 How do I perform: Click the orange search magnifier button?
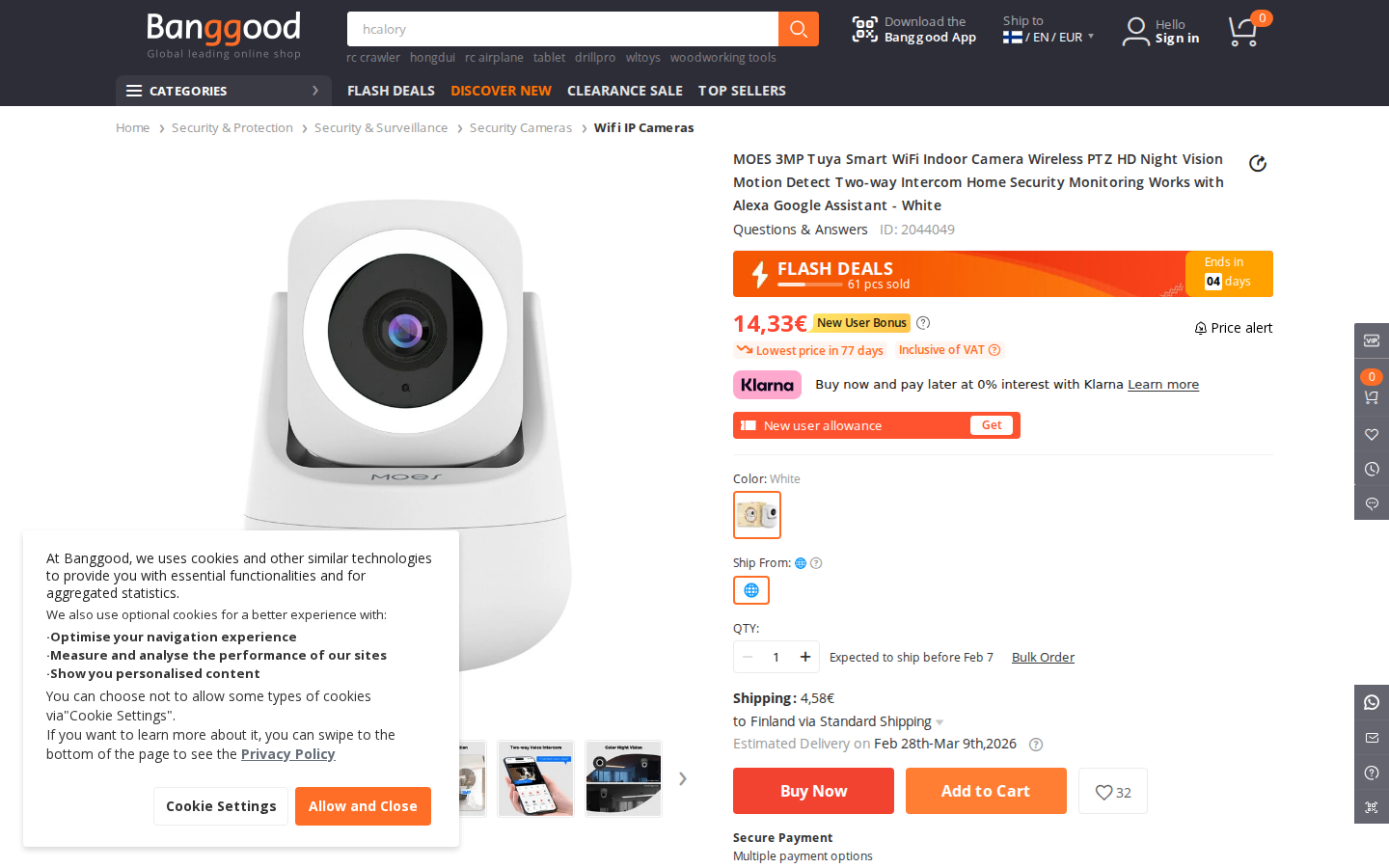798,29
